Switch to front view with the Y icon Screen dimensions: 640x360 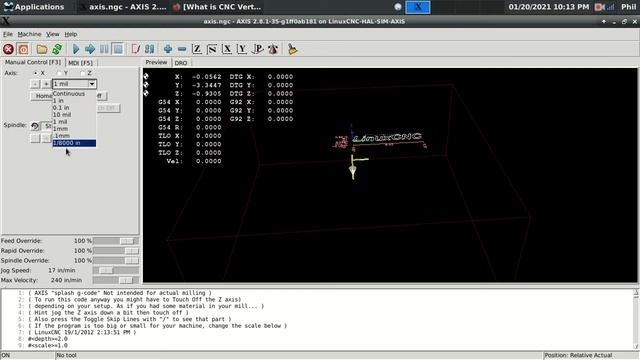242,49
